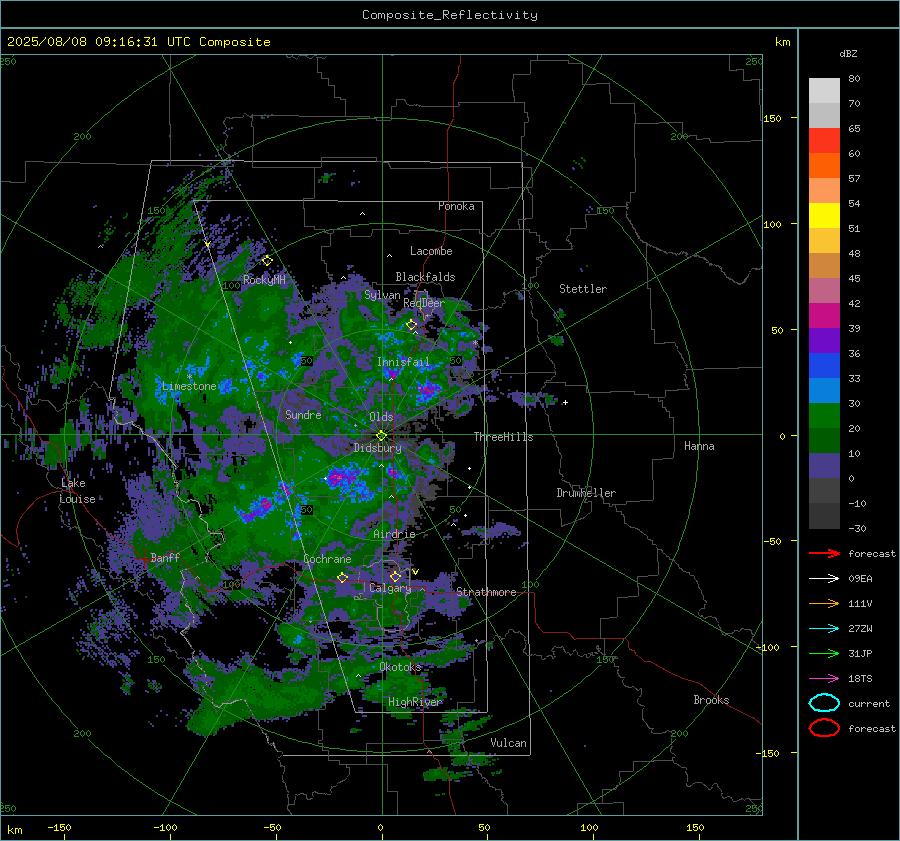Click the ThreeHills label
This screenshot has height=841, width=900.
click(503, 437)
